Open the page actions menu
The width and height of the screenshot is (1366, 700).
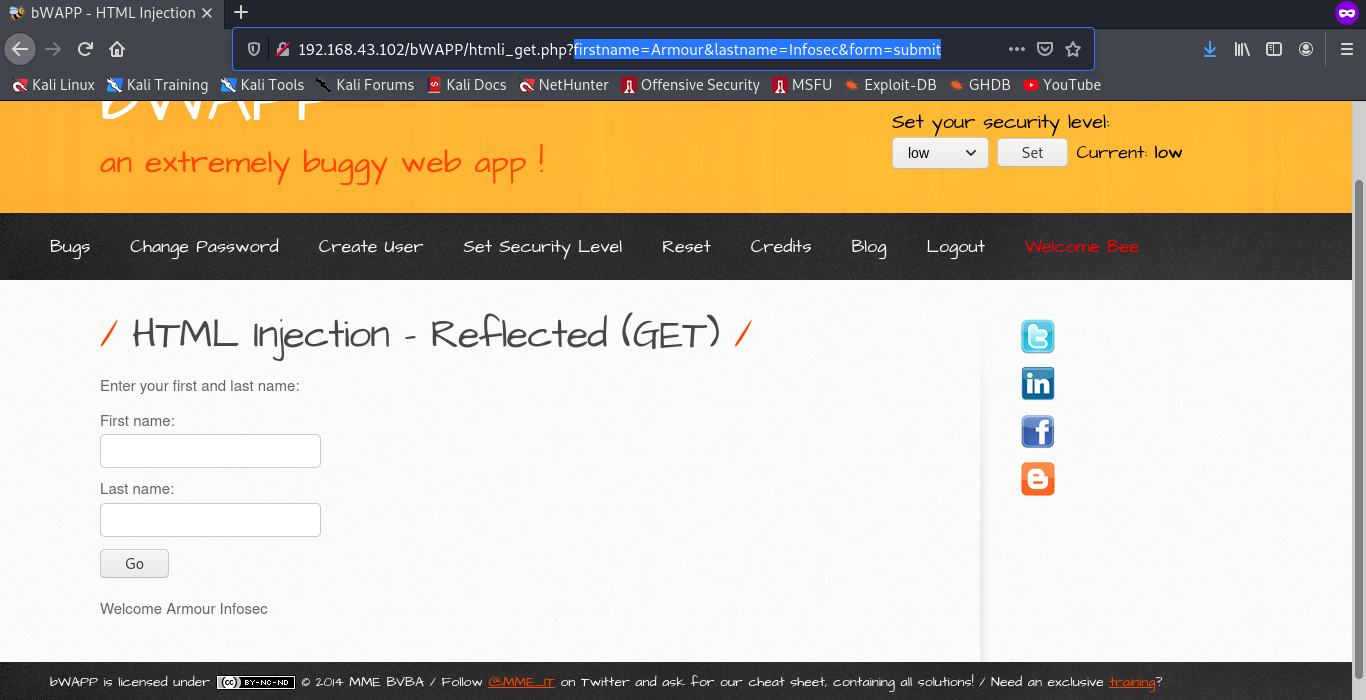1017,49
